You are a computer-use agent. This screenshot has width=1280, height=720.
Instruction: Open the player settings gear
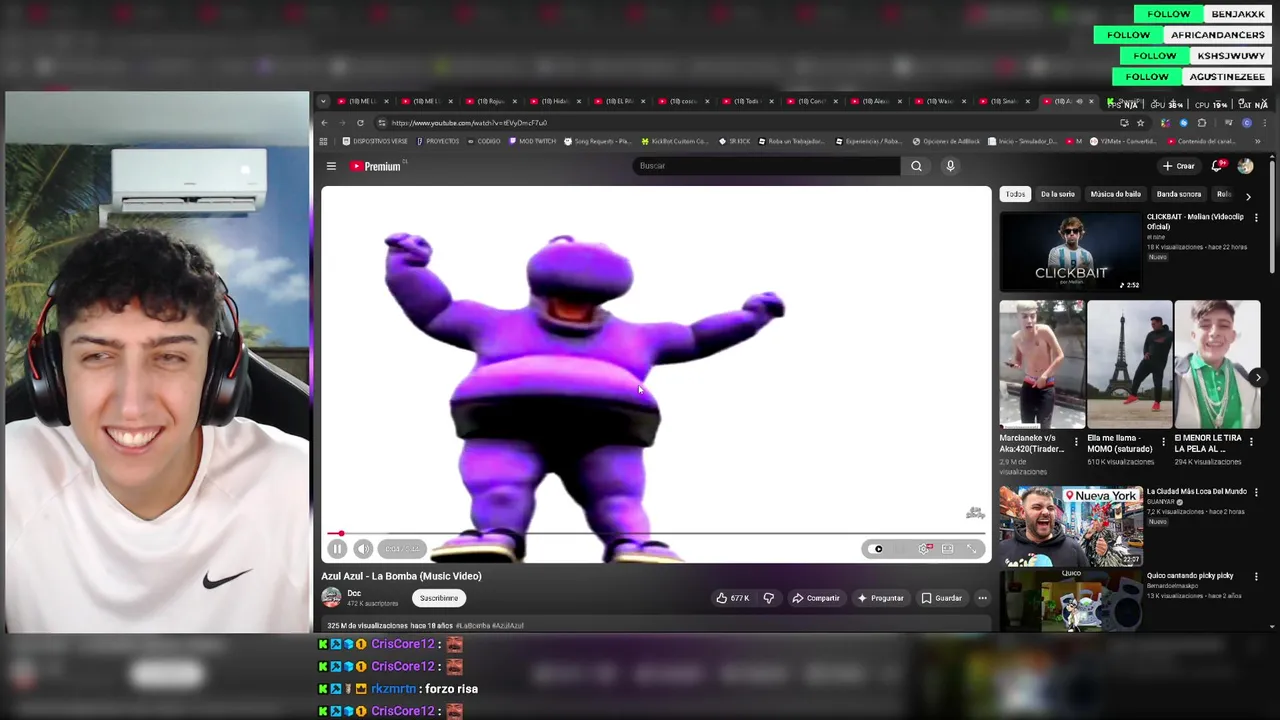point(925,548)
